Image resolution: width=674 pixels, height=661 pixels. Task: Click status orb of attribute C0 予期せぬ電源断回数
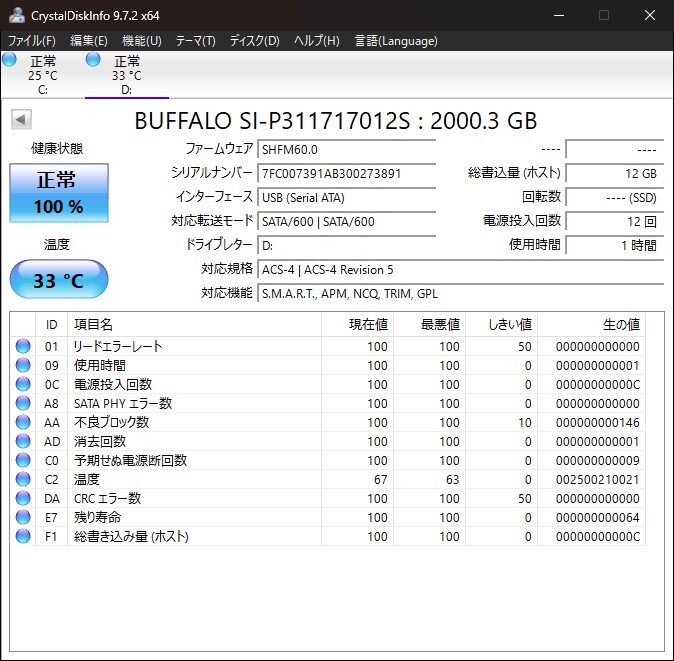pyautogui.click(x=23, y=460)
